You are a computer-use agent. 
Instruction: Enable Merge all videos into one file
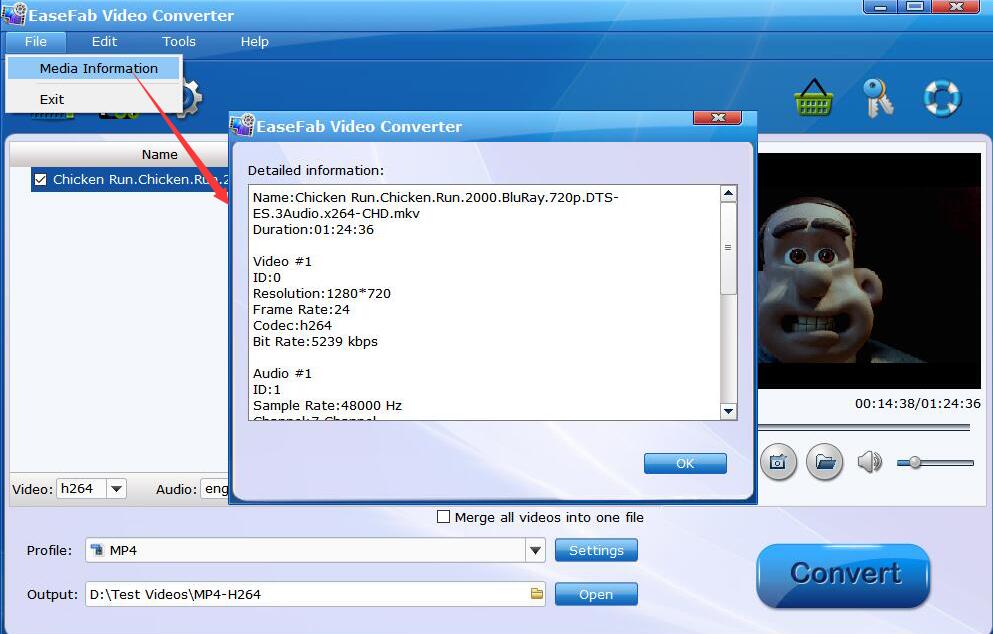443,517
